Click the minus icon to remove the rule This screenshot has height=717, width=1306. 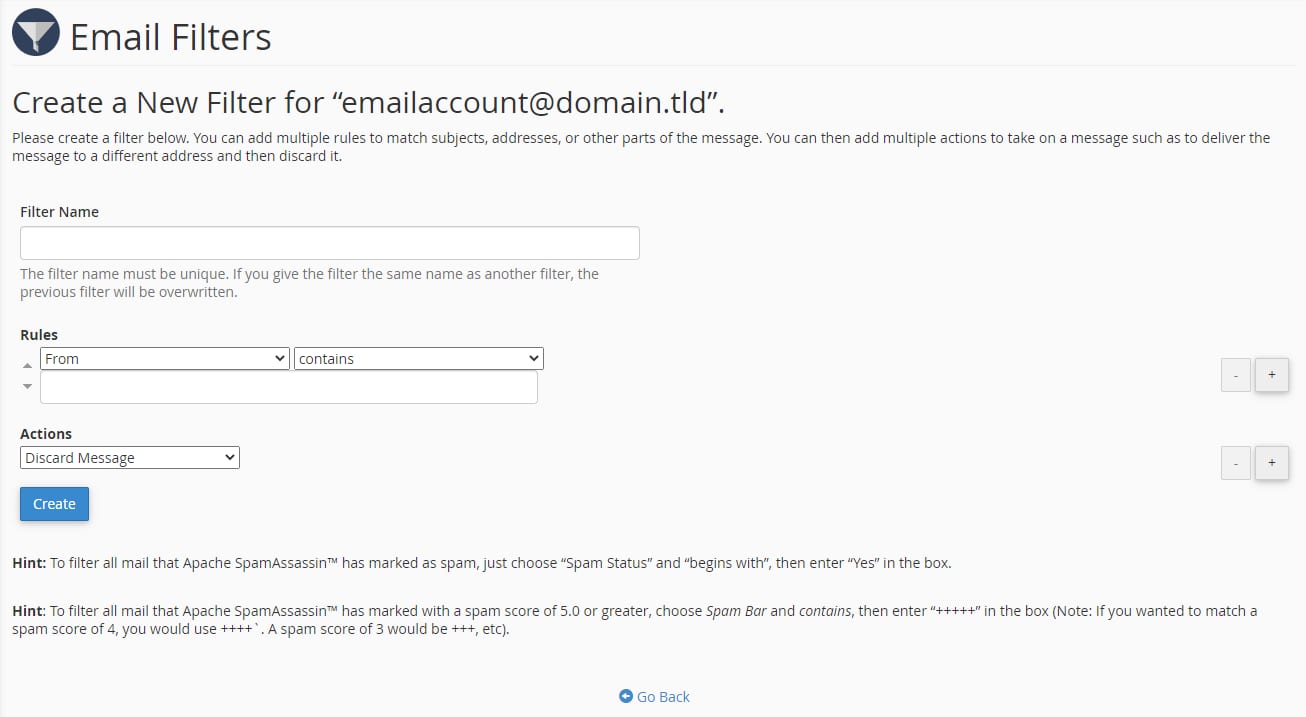[1235, 374]
